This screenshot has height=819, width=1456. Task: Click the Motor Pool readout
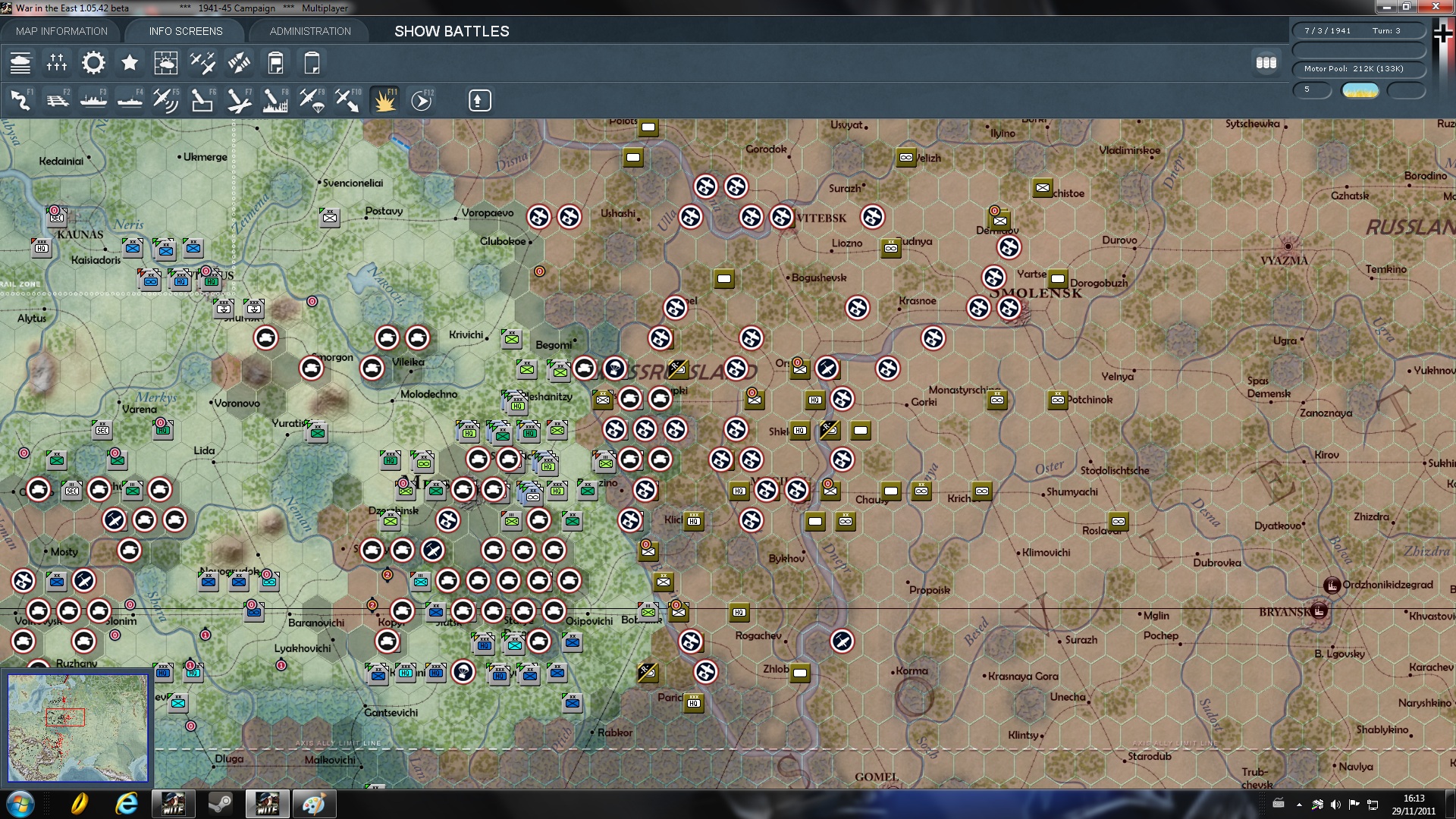point(1359,69)
